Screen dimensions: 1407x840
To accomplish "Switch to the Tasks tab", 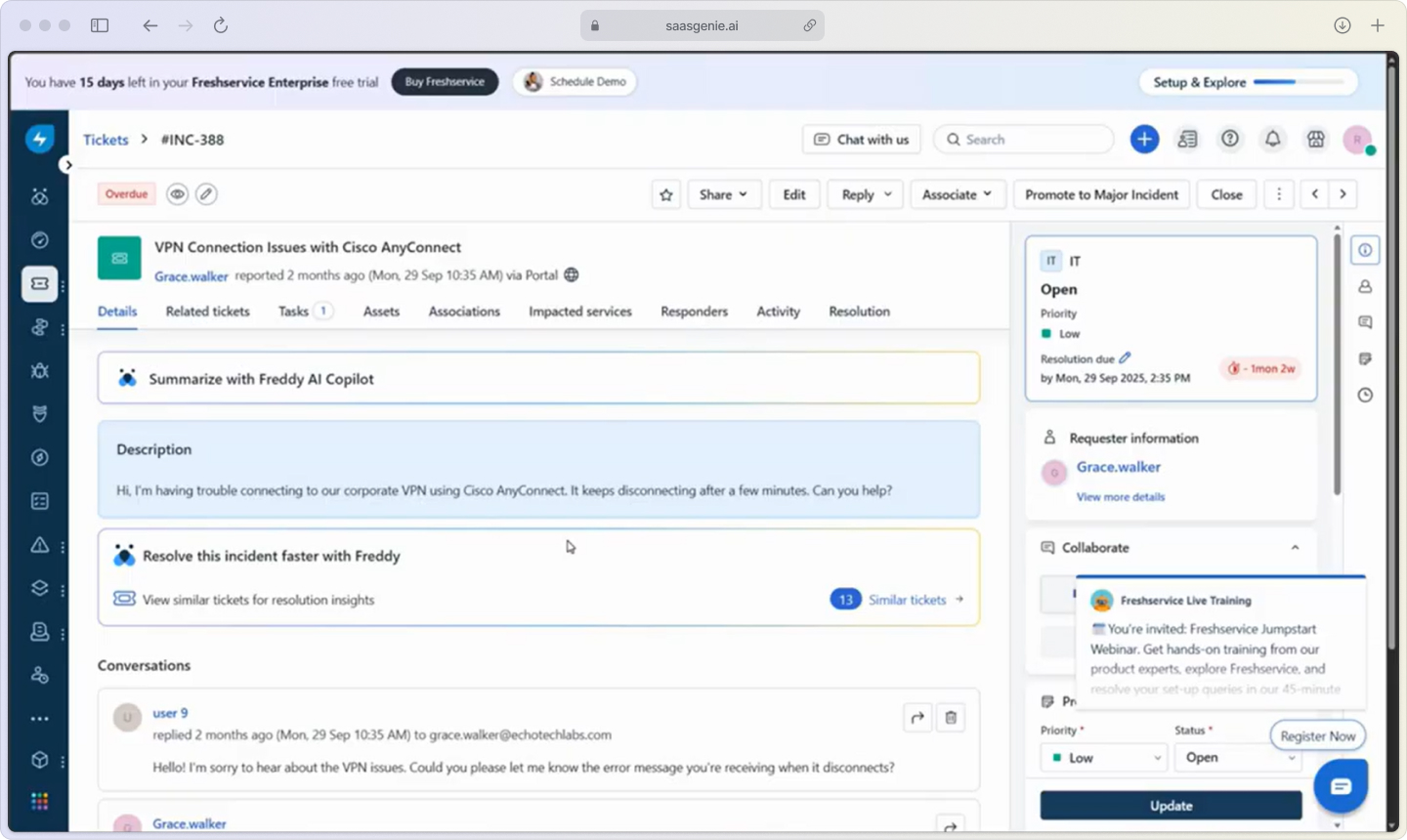I will click(x=305, y=312).
